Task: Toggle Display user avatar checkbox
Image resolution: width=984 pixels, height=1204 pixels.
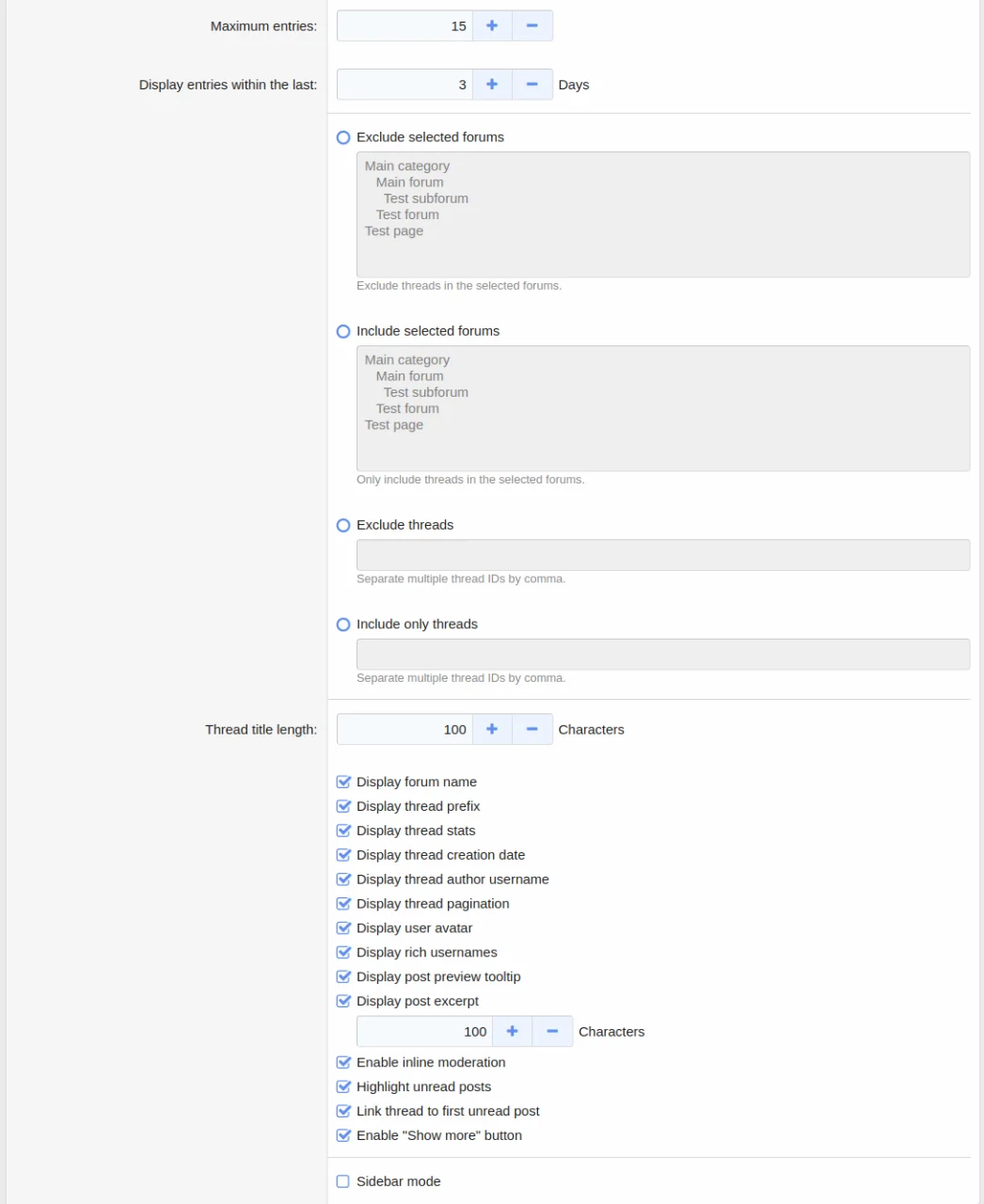Action: click(x=343, y=928)
